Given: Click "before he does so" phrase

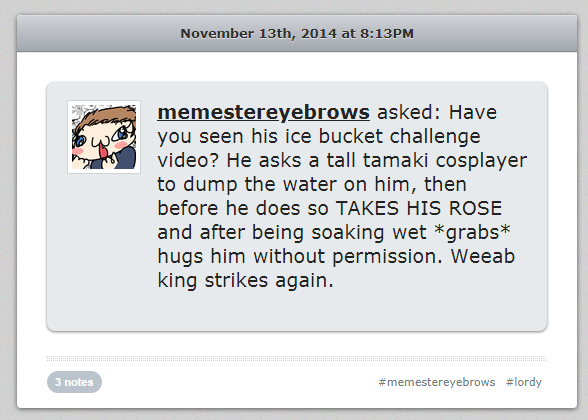Looking at the screenshot, I should click(x=243, y=208).
